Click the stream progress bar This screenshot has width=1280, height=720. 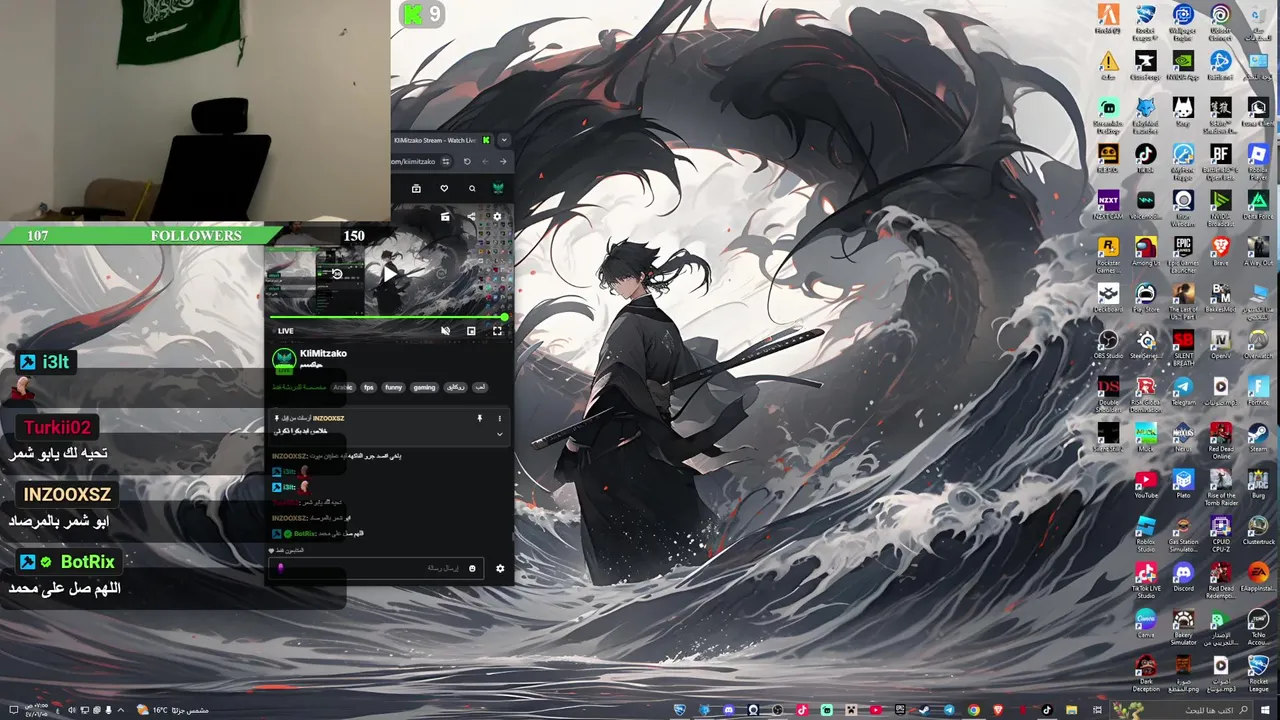click(388, 317)
